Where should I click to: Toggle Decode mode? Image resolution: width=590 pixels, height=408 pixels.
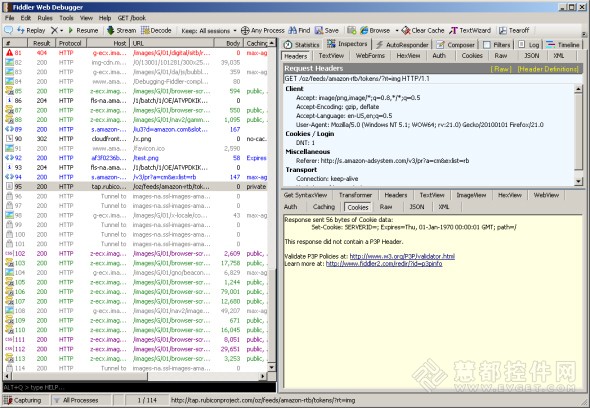tap(156, 30)
